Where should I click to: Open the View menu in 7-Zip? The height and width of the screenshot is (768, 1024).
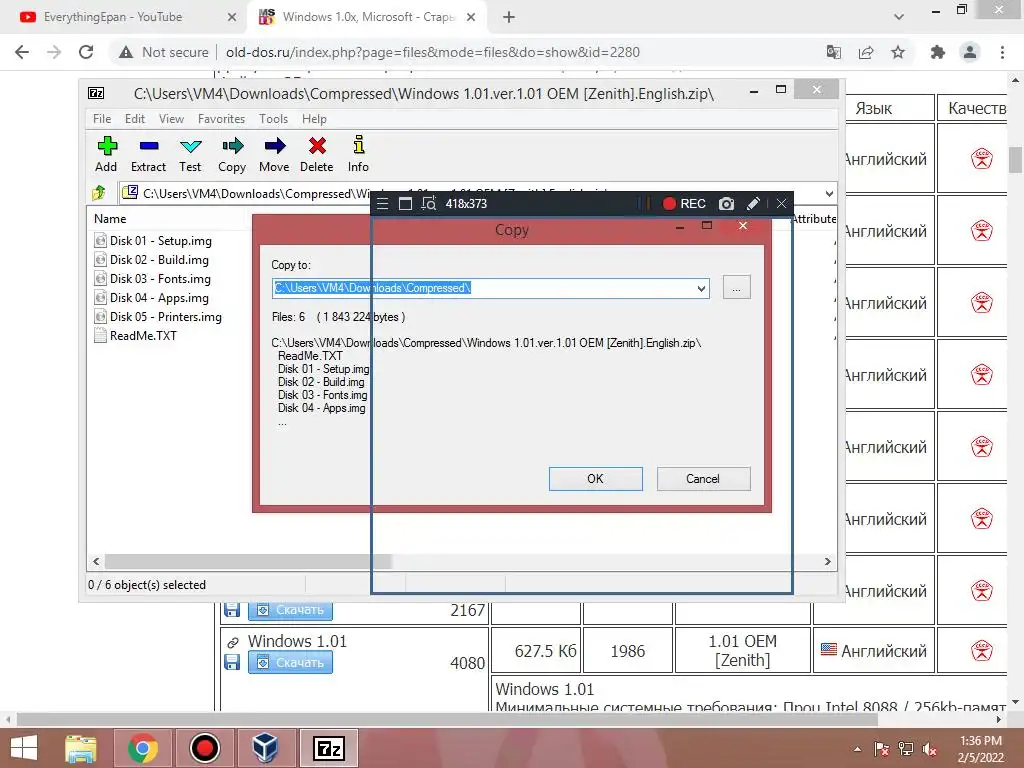[x=171, y=119]
